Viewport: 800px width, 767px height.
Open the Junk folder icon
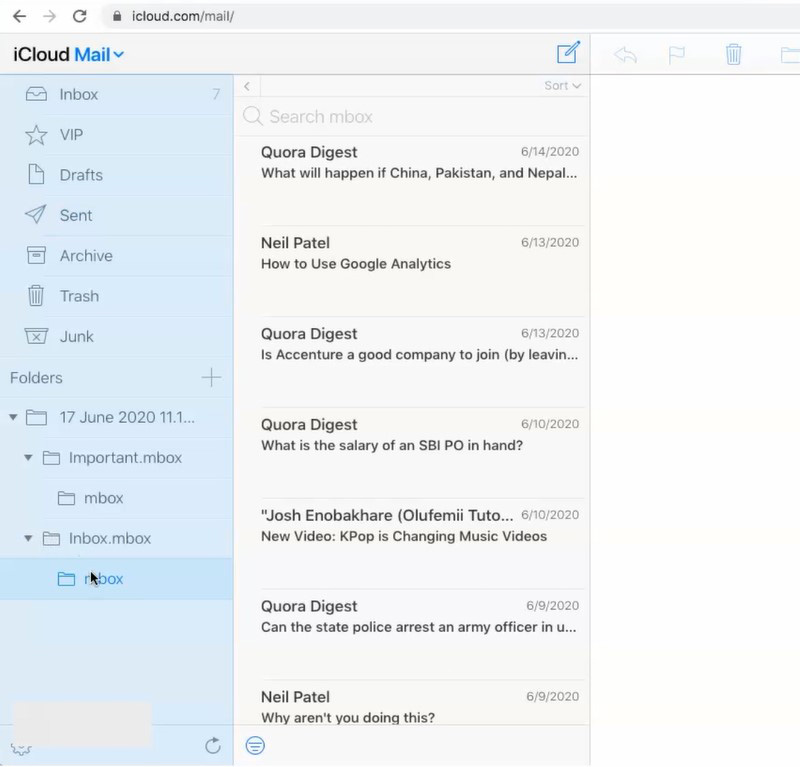pos(36,336)
